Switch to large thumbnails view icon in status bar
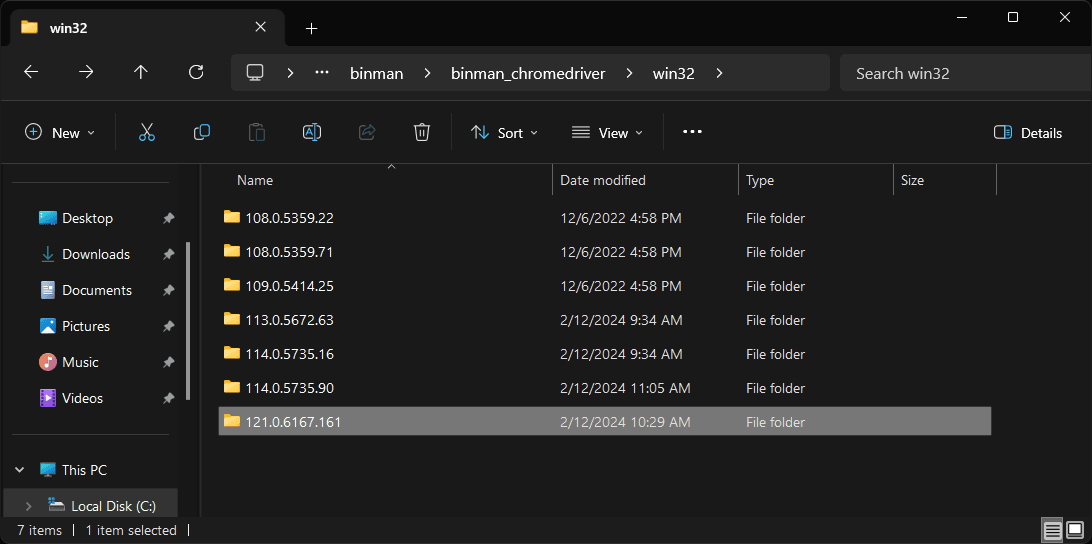 [1073, 530]
